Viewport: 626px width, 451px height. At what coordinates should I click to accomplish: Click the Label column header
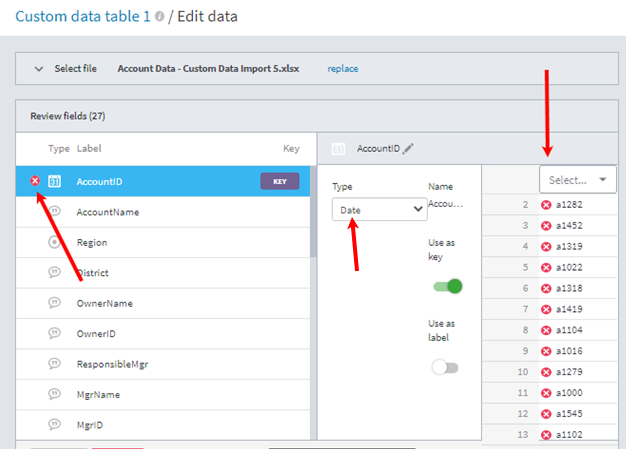pos(89,148)
